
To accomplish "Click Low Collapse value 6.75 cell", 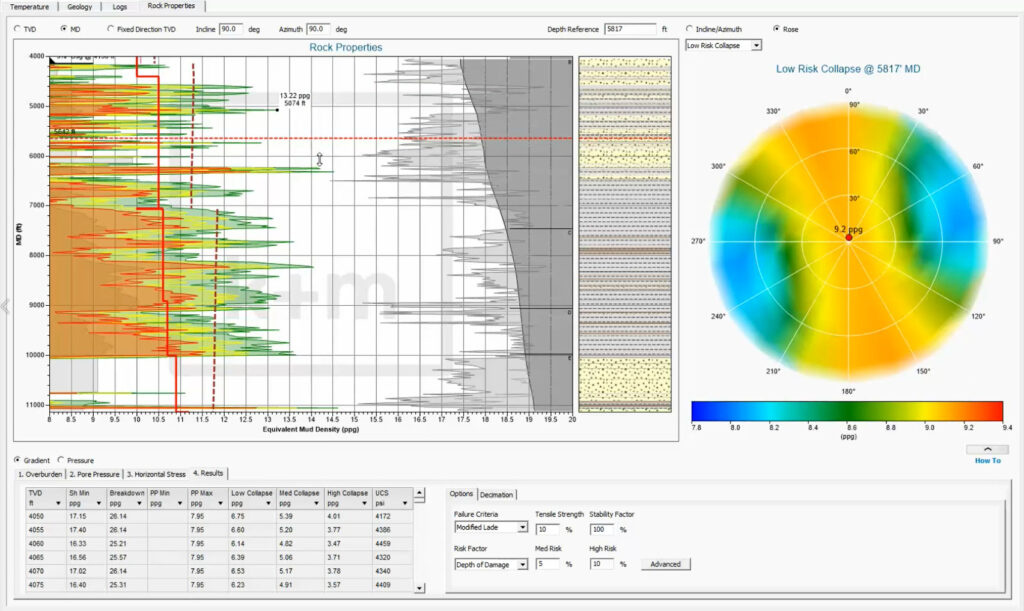I will (252, 516).
